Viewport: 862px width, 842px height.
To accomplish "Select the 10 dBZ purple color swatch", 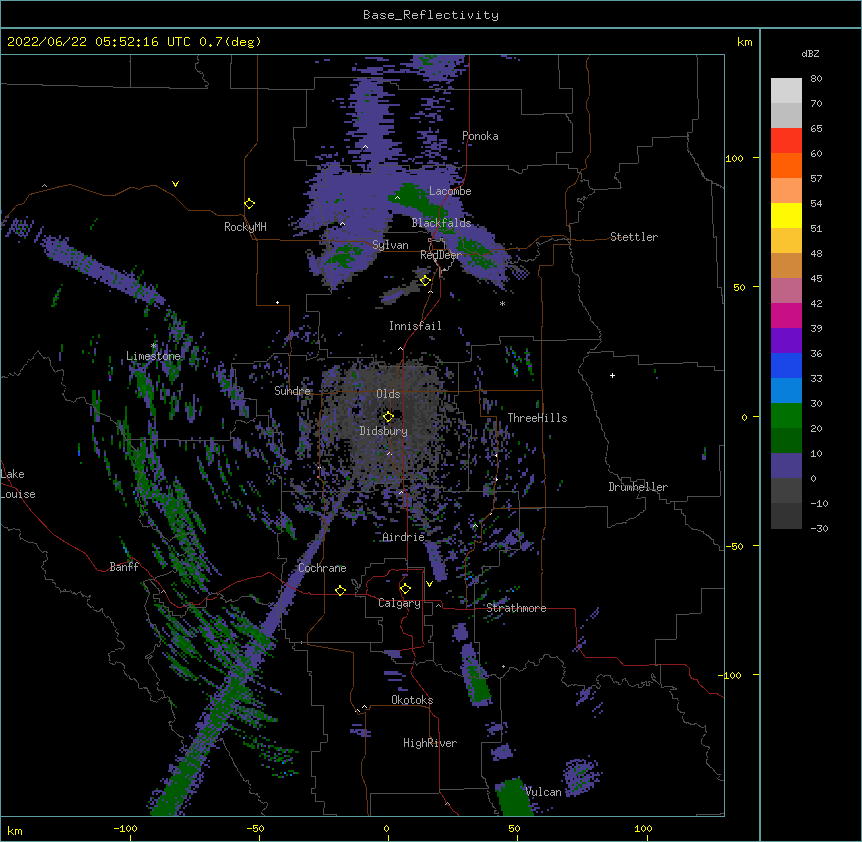I will [786, 466].
